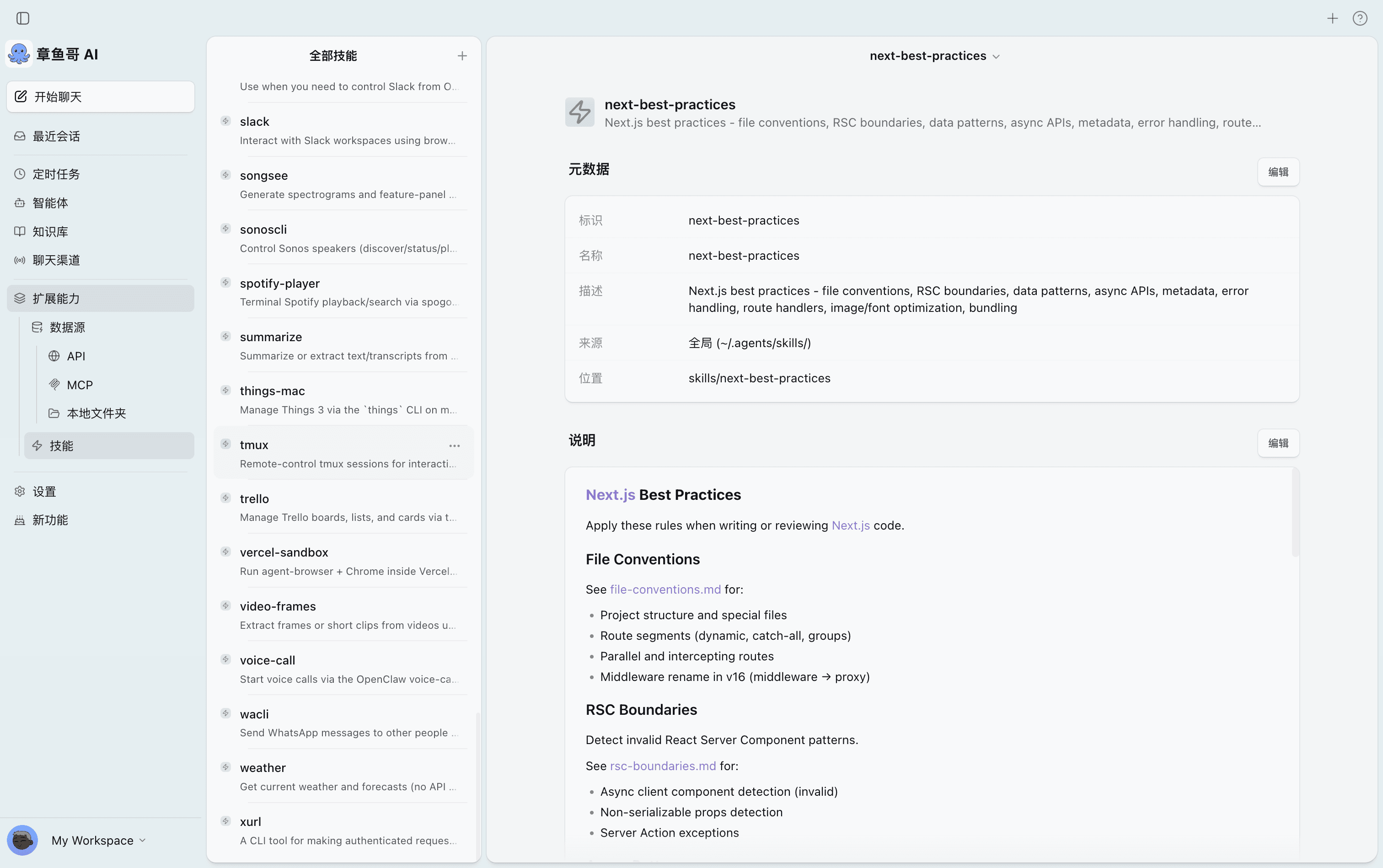The width and height of the screenshot is (1383, 868).
Task: Select the API globe icon under 数据源
Action: pyautogui.click(x=54, y=356)
